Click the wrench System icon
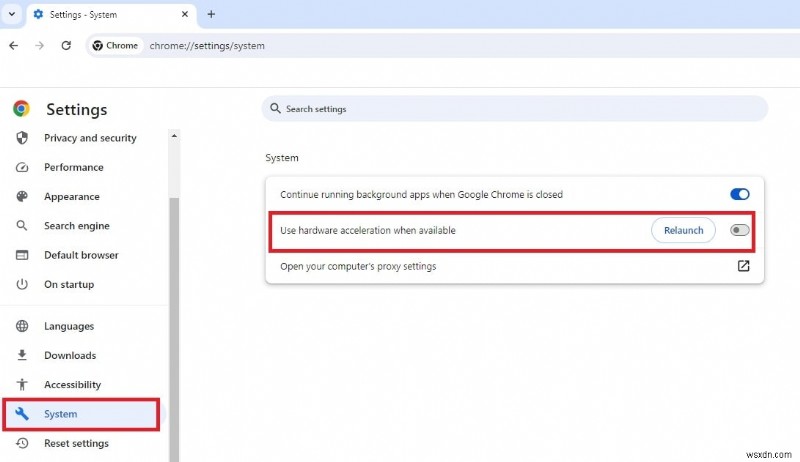 coord(22,414)
